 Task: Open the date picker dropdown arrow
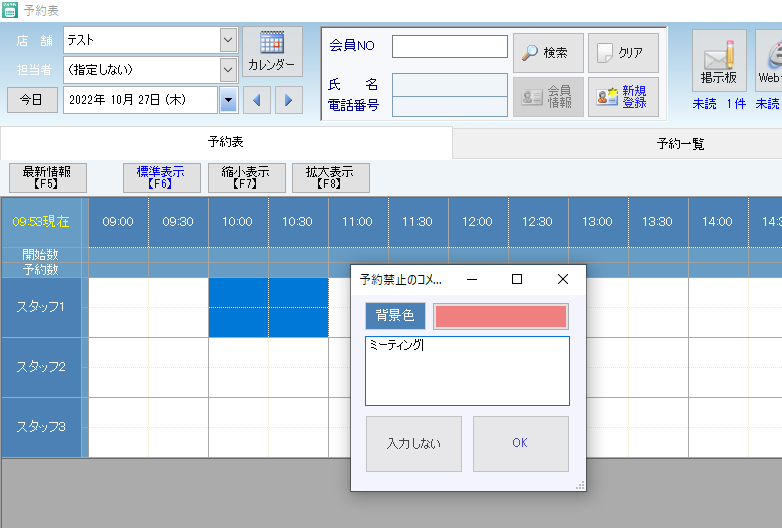pyautogui.click(x=228, y=100)
